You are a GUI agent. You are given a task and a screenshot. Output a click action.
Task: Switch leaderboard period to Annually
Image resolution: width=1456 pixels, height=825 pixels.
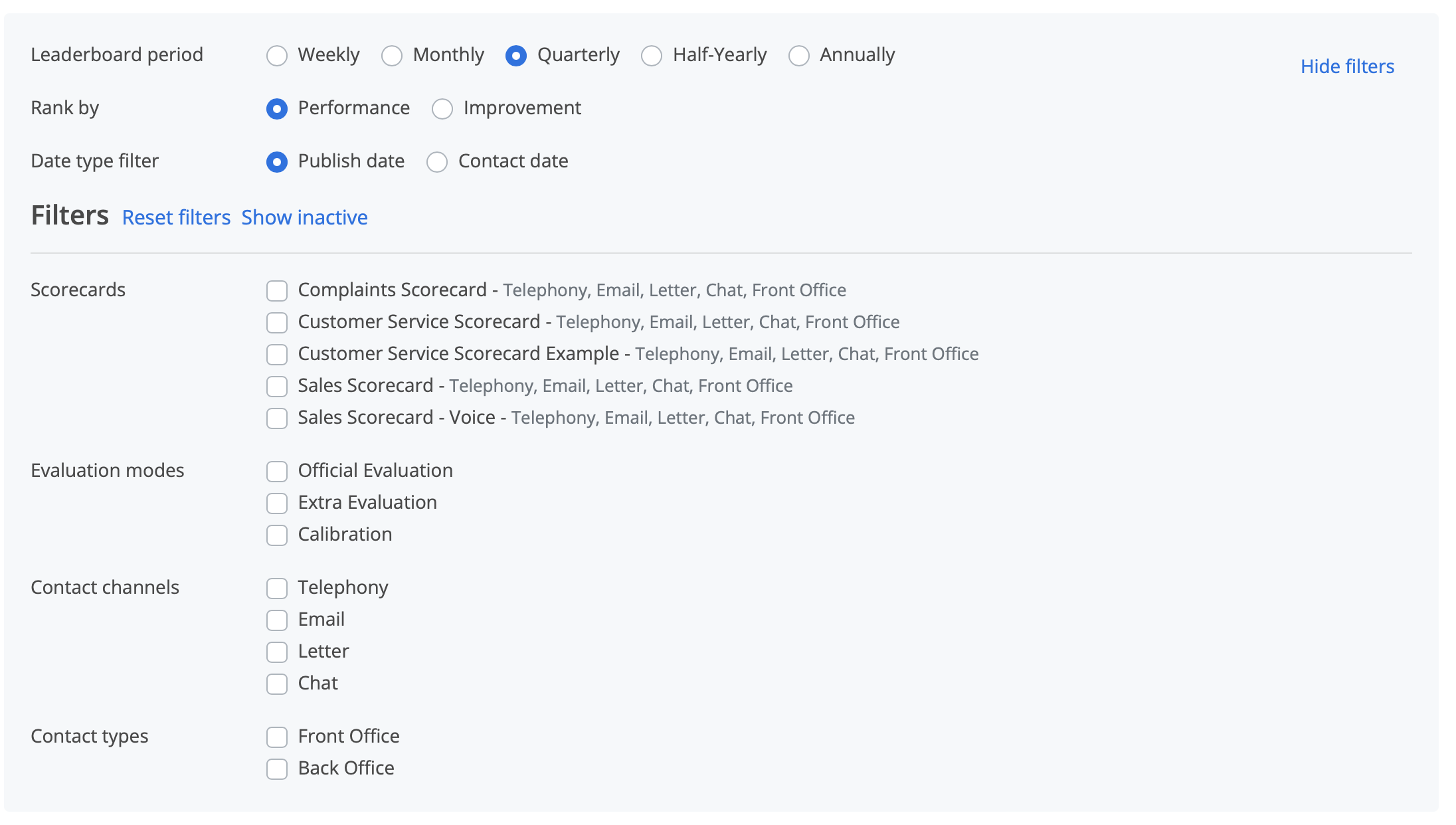tap(799, 56)
